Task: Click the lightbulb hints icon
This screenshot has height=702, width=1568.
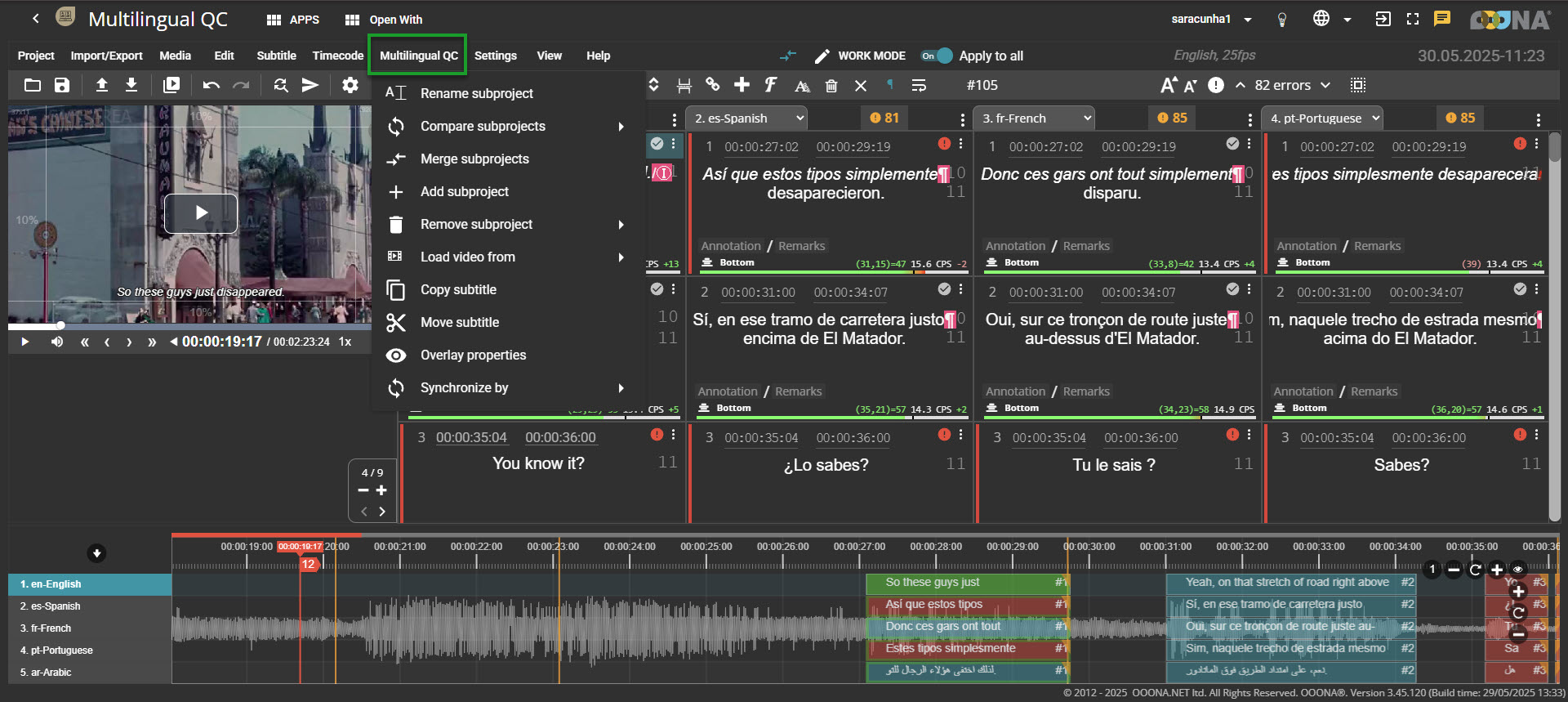Action: pyautogui.click(x=1282, y=20)
